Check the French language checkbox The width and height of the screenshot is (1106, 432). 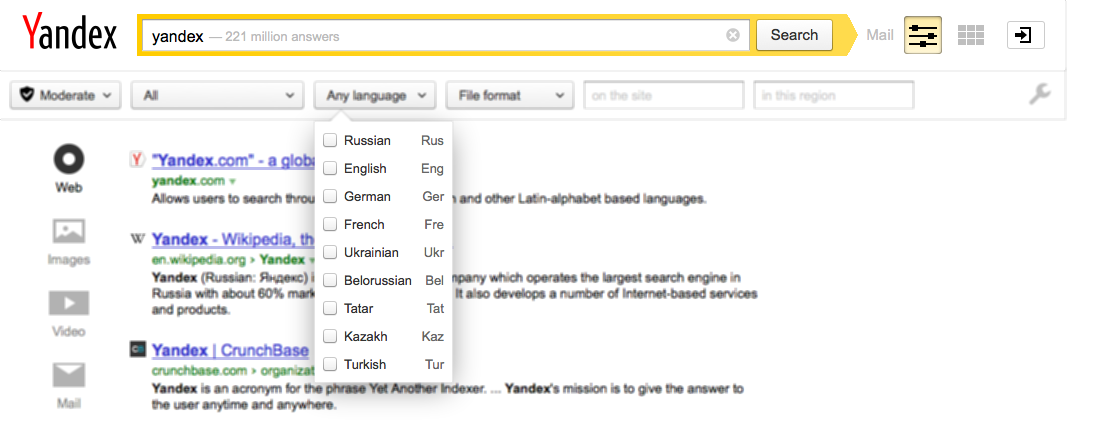pyautogui.click(x=329, y=224)
